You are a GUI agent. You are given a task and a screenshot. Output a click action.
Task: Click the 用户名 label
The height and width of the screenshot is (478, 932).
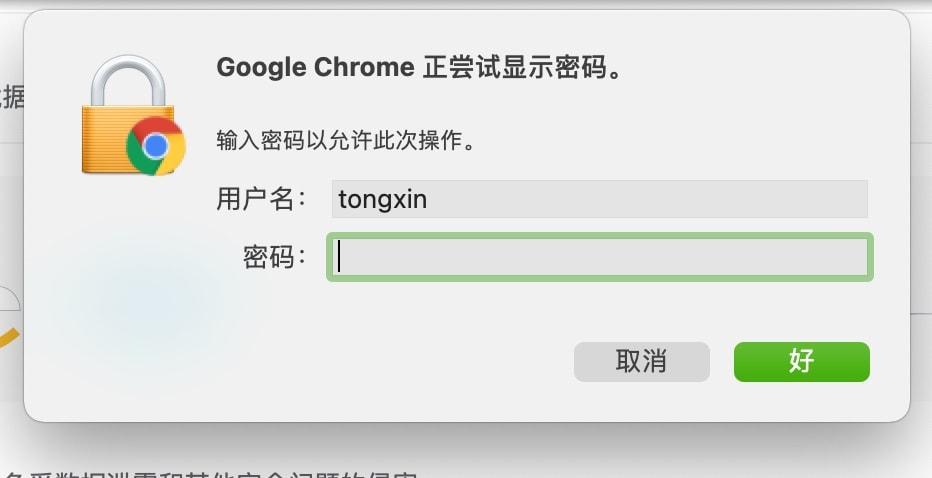[261, 199]
